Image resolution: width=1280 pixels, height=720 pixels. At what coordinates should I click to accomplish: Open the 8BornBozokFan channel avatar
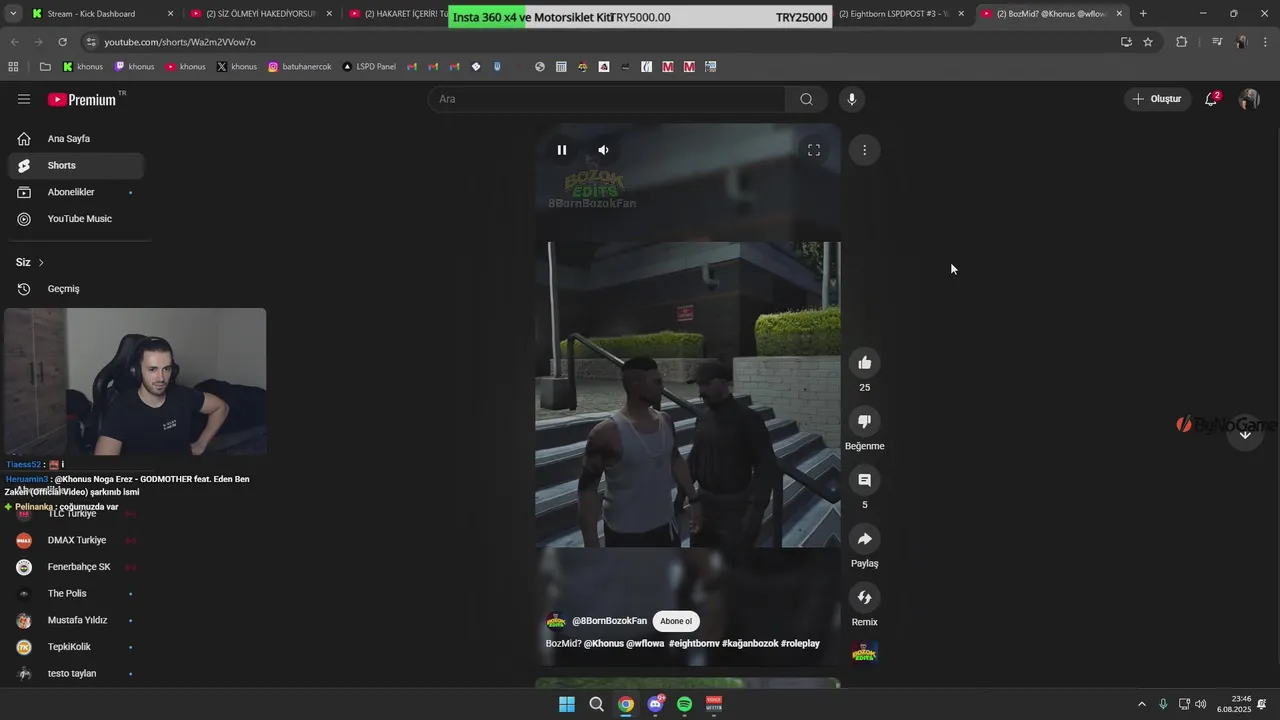[x=556, y=621]
